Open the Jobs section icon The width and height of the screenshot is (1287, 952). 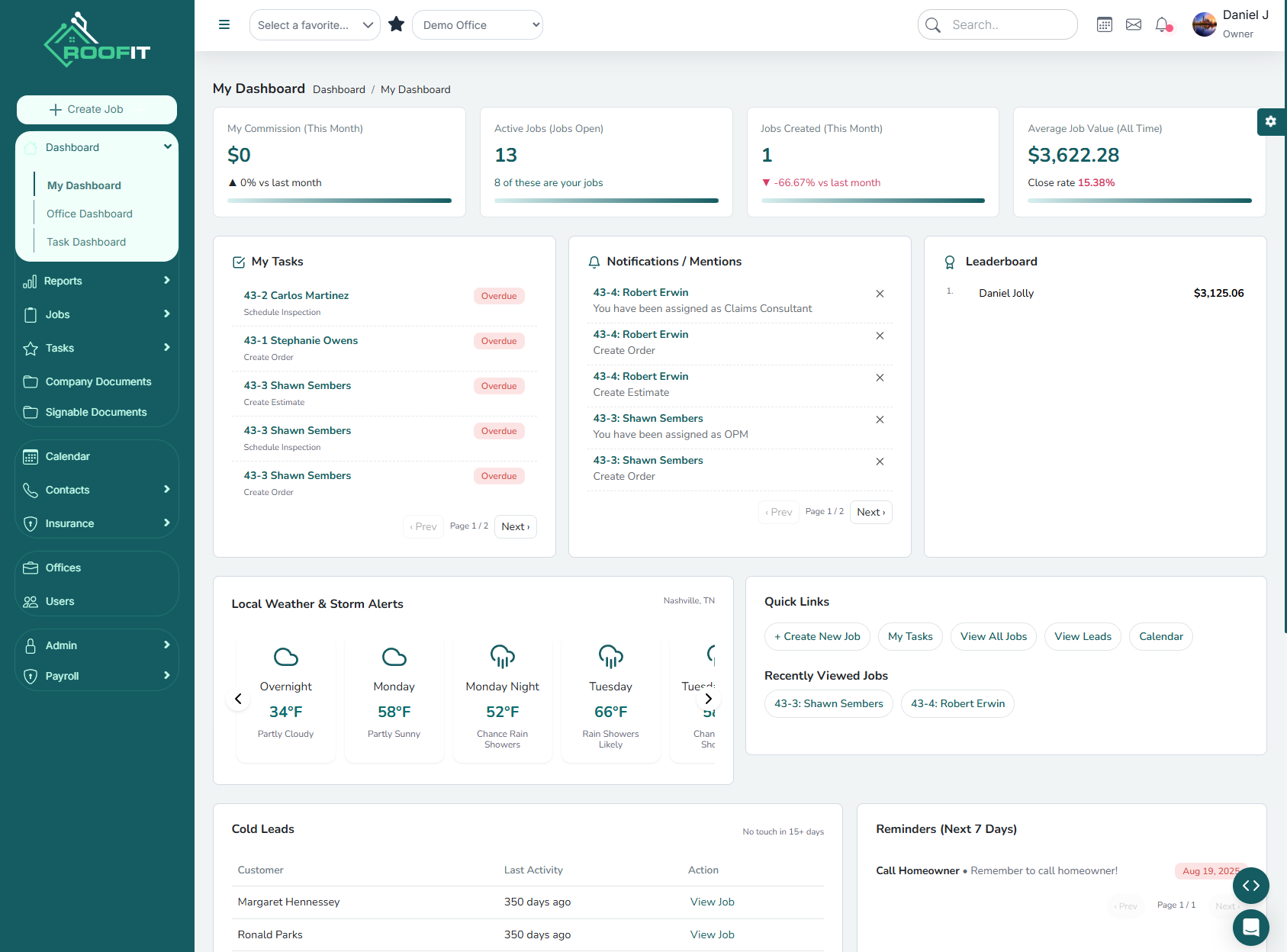[x=31, y=314]
